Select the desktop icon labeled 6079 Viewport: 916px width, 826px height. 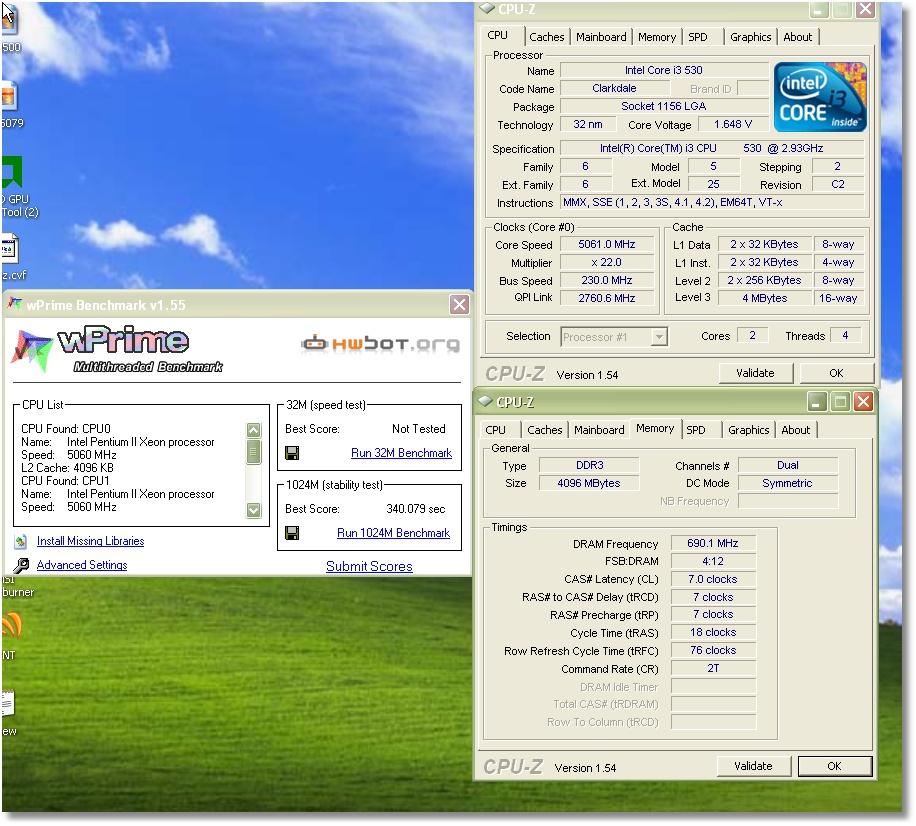point(11,105)
